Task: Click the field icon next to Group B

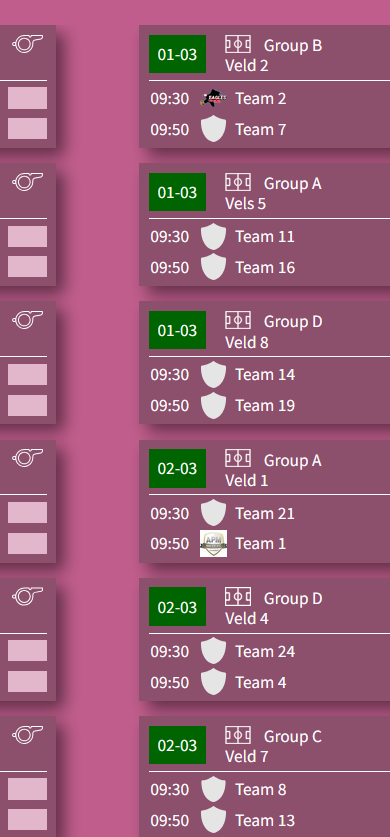Action: pyautogui.click(x=238, y=44)
